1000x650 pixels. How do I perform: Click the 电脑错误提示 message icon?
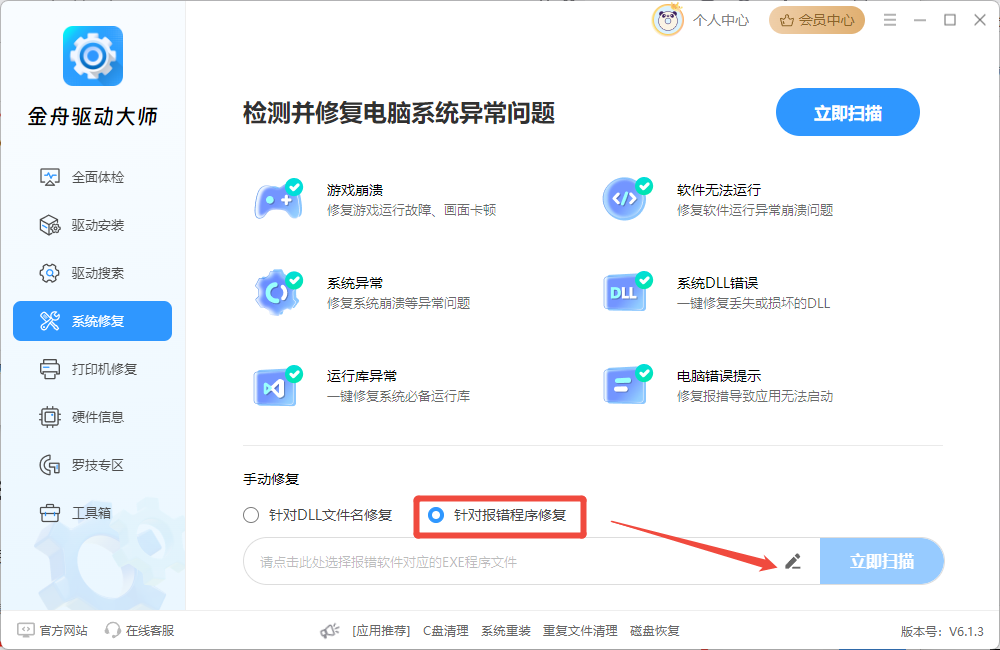pyautogui.click(x=628, y=386)
